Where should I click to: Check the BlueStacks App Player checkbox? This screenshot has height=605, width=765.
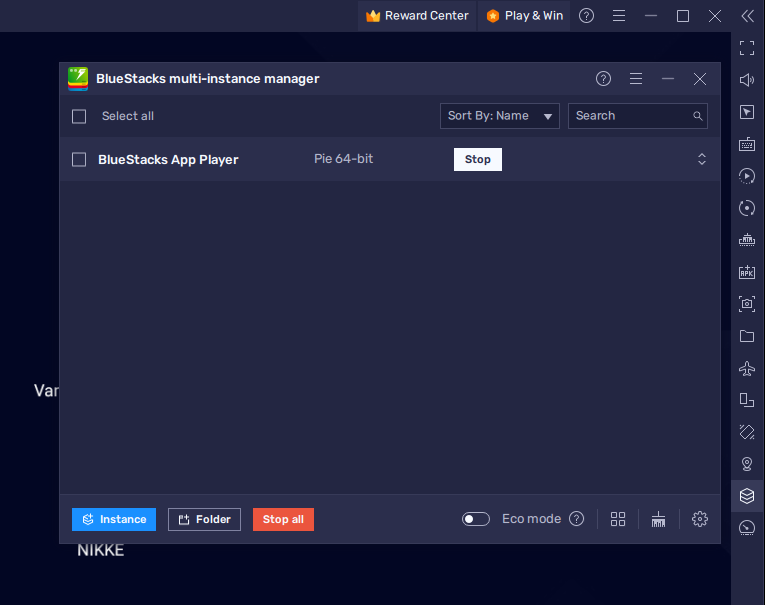[x=79, y=160]
